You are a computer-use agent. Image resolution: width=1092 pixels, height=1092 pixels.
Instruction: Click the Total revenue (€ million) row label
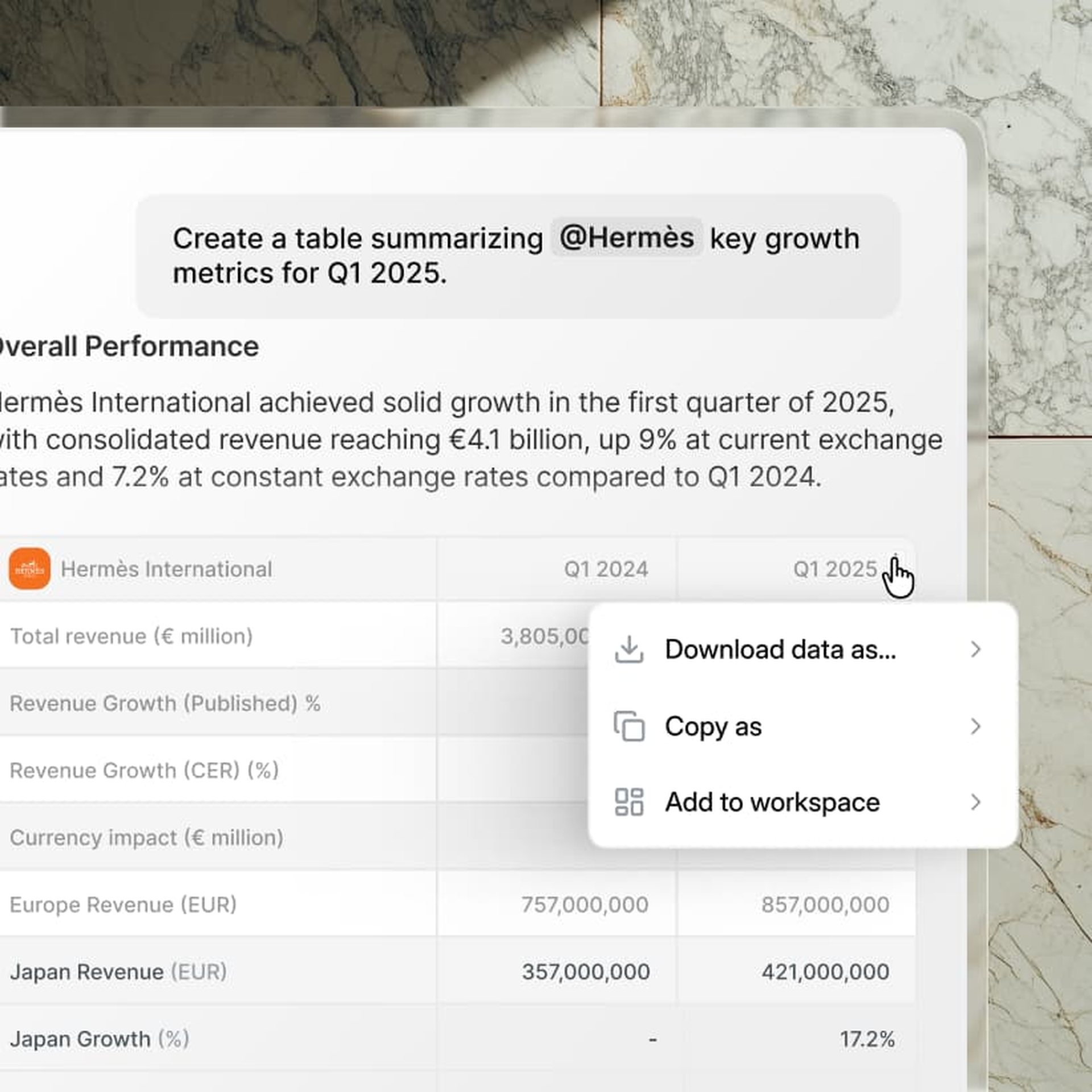click(131, 636)
